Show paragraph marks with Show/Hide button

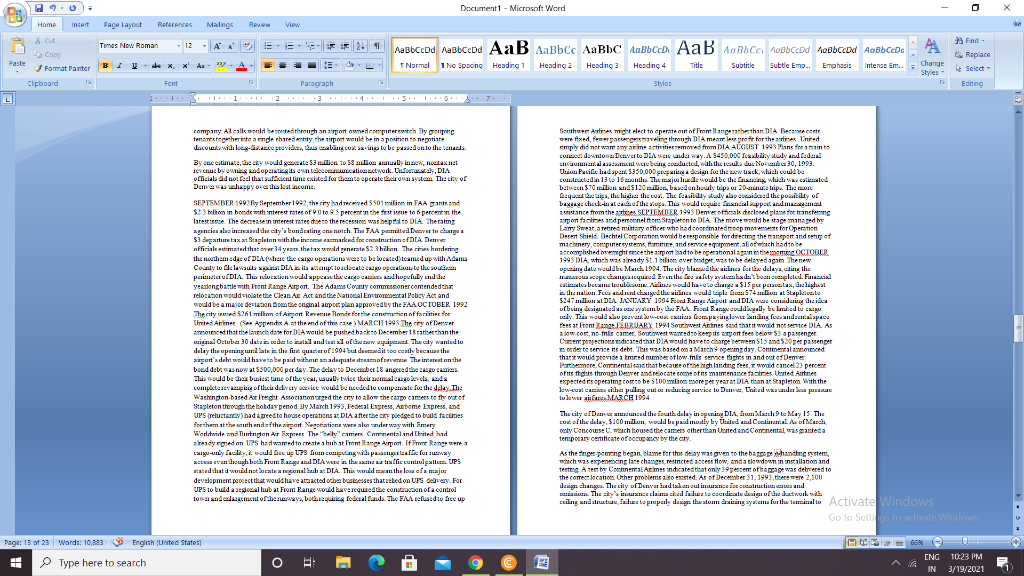tap(375, 45)
